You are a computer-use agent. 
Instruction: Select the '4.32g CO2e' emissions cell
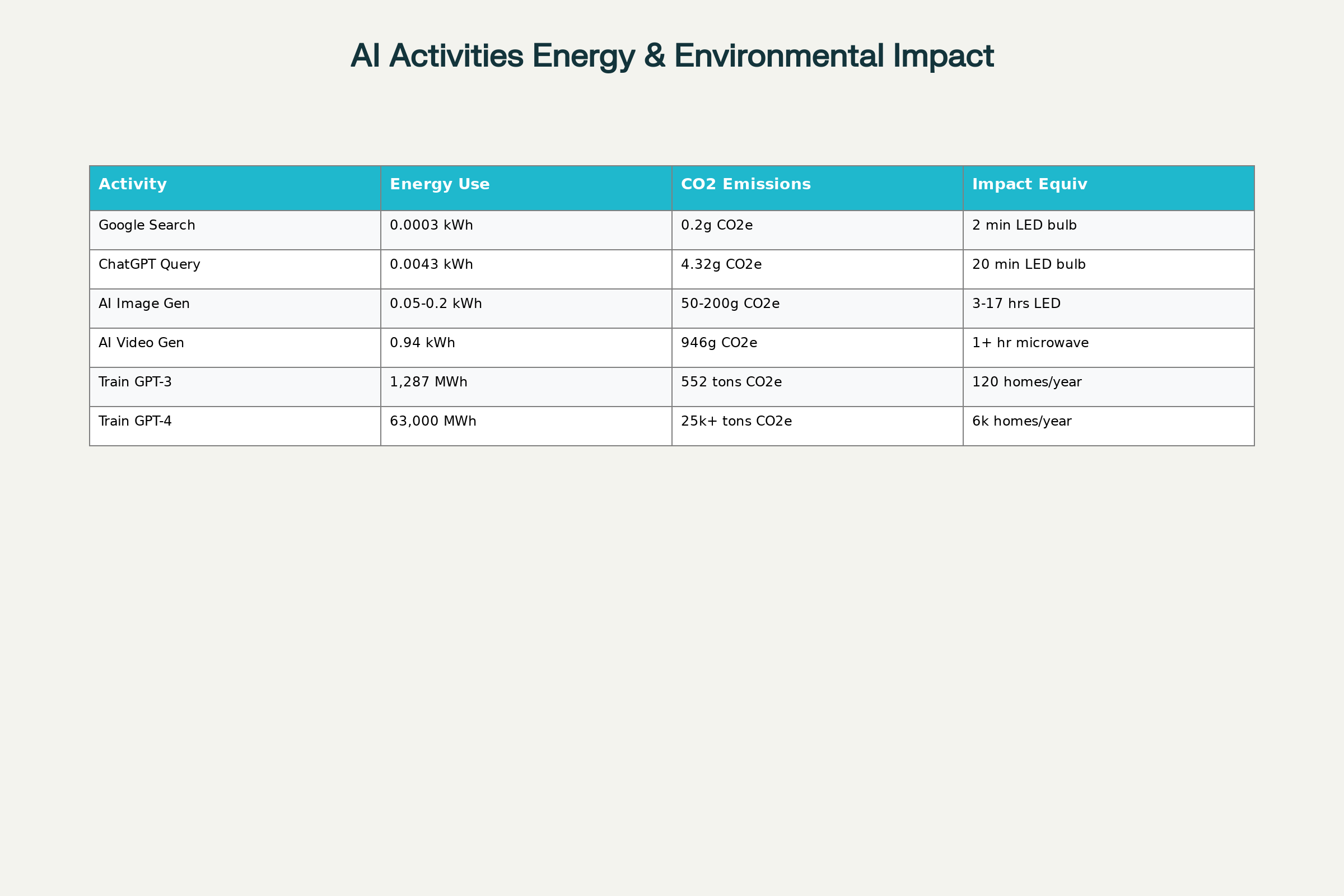click(721, 264)
